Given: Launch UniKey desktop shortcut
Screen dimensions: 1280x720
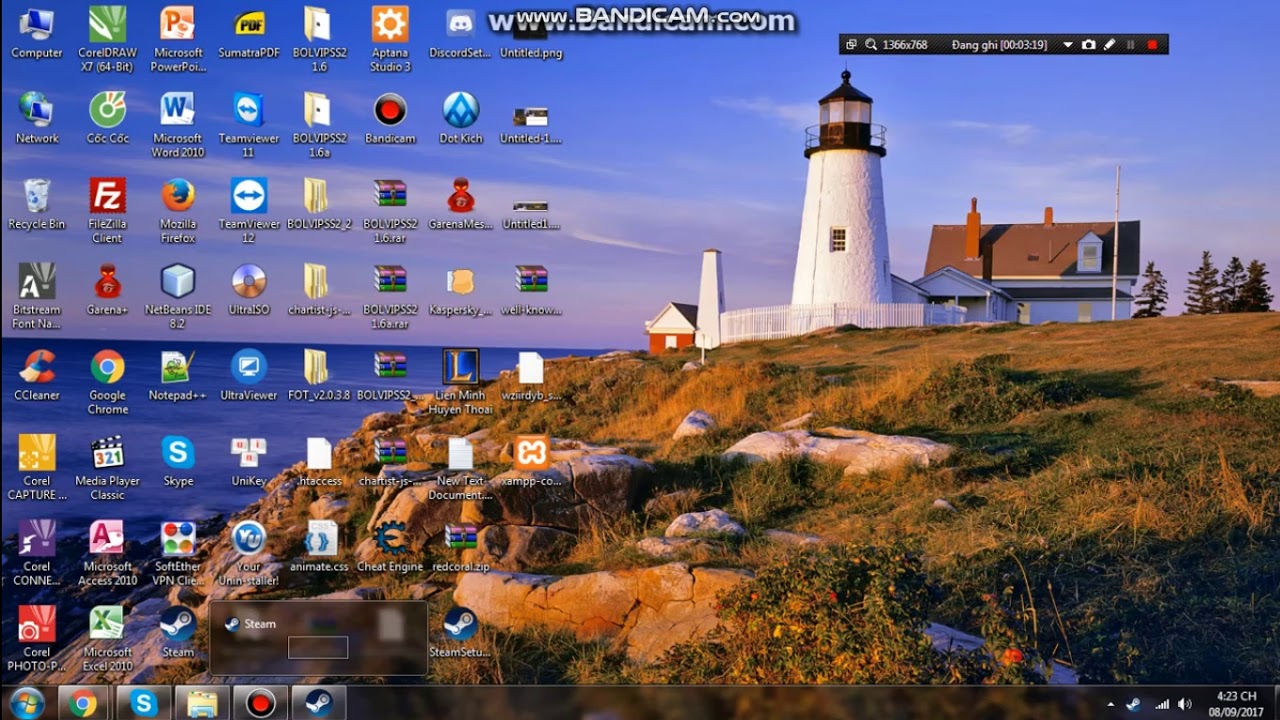Looking at the screenshot, I should coord(248,461).
